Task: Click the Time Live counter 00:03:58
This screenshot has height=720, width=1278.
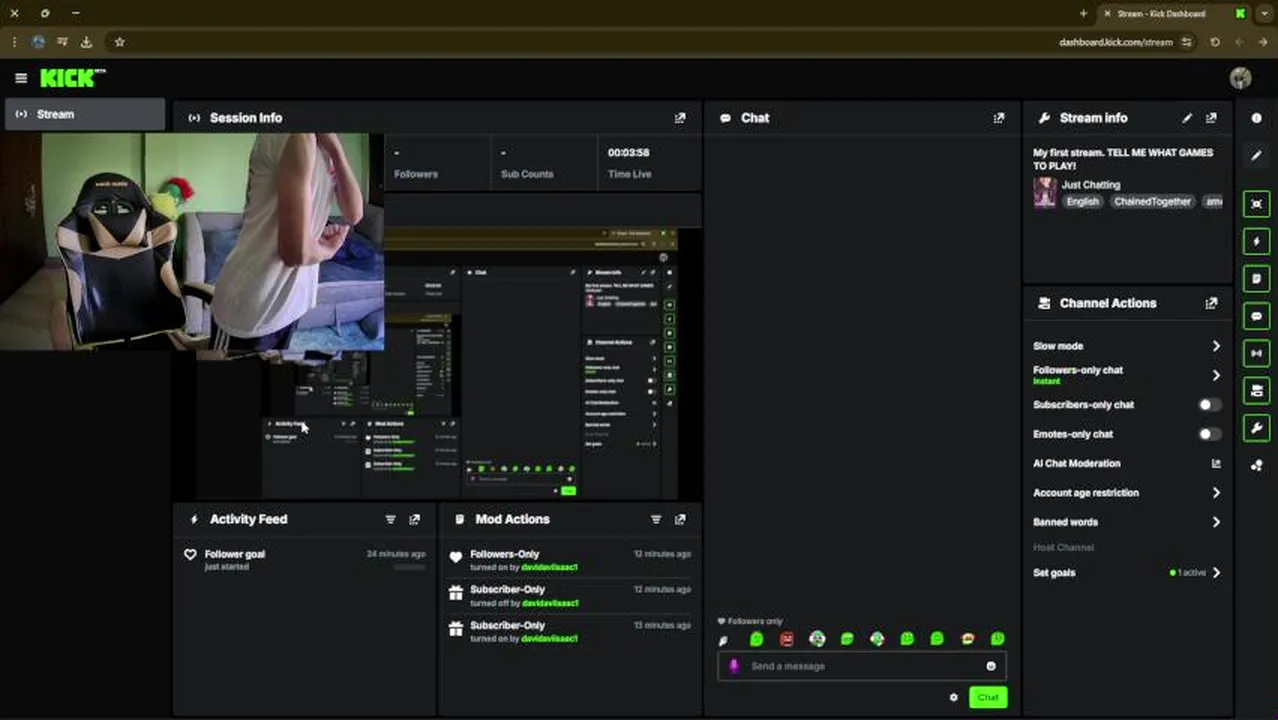Action: [x=629, y=152]
